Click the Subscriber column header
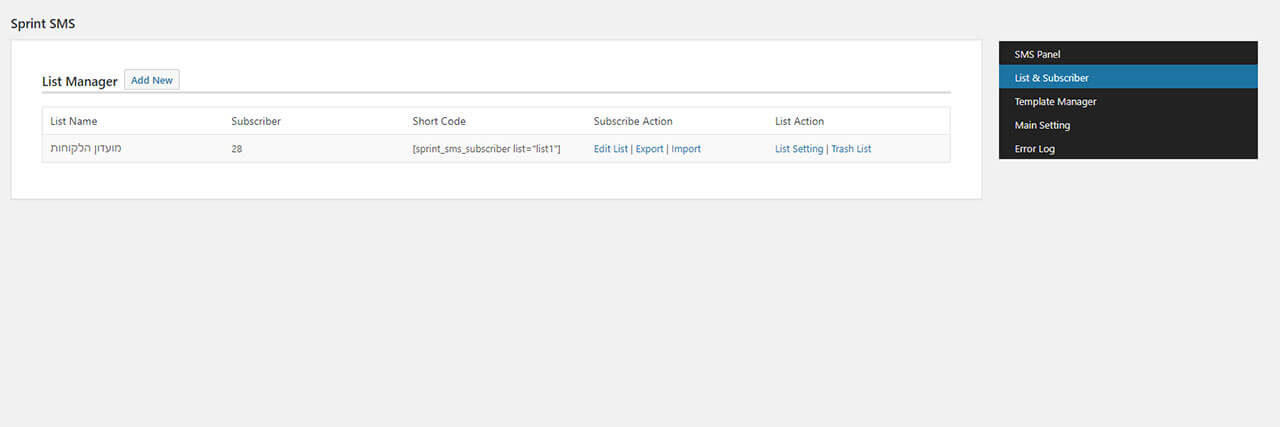Screen dimensions: 1280x427 [256, 121]
